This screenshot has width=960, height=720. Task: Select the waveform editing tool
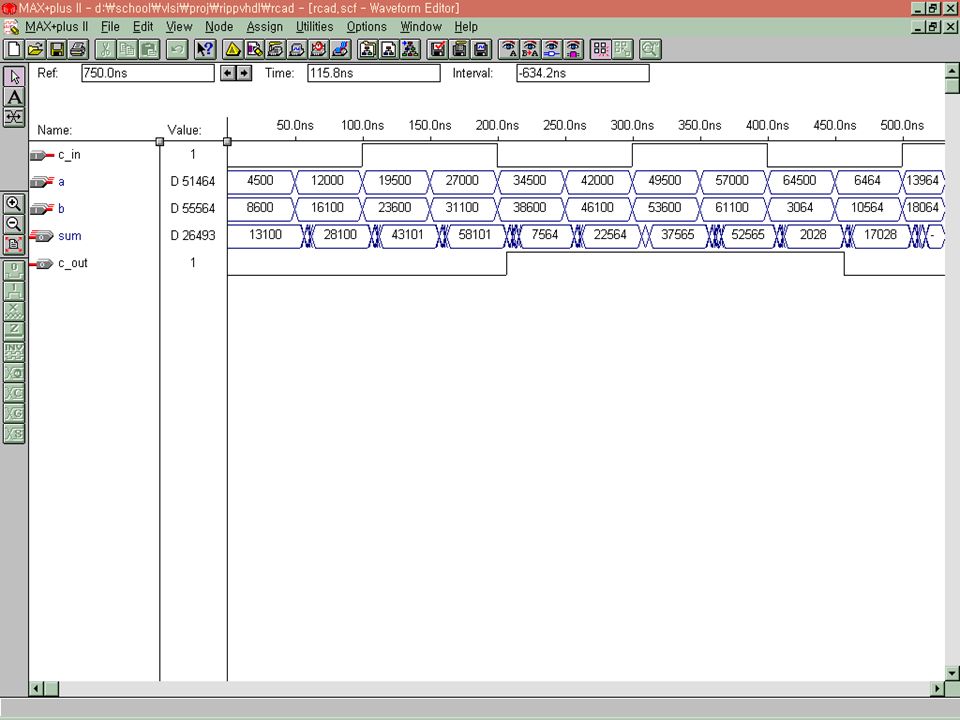point(14,117)
